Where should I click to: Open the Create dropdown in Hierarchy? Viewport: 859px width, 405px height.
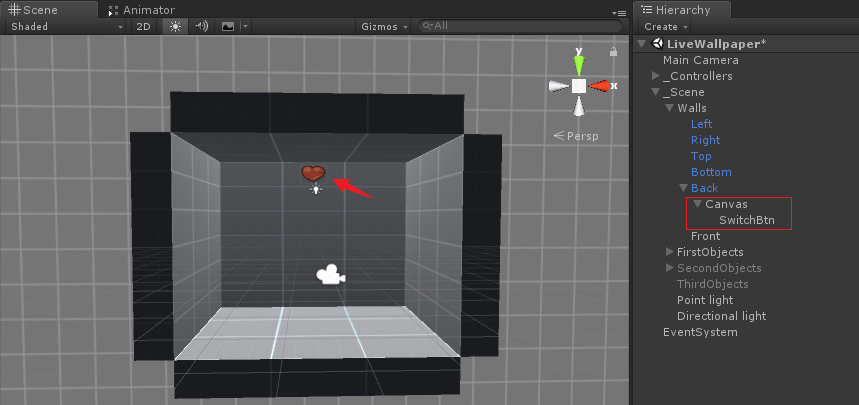666,26
